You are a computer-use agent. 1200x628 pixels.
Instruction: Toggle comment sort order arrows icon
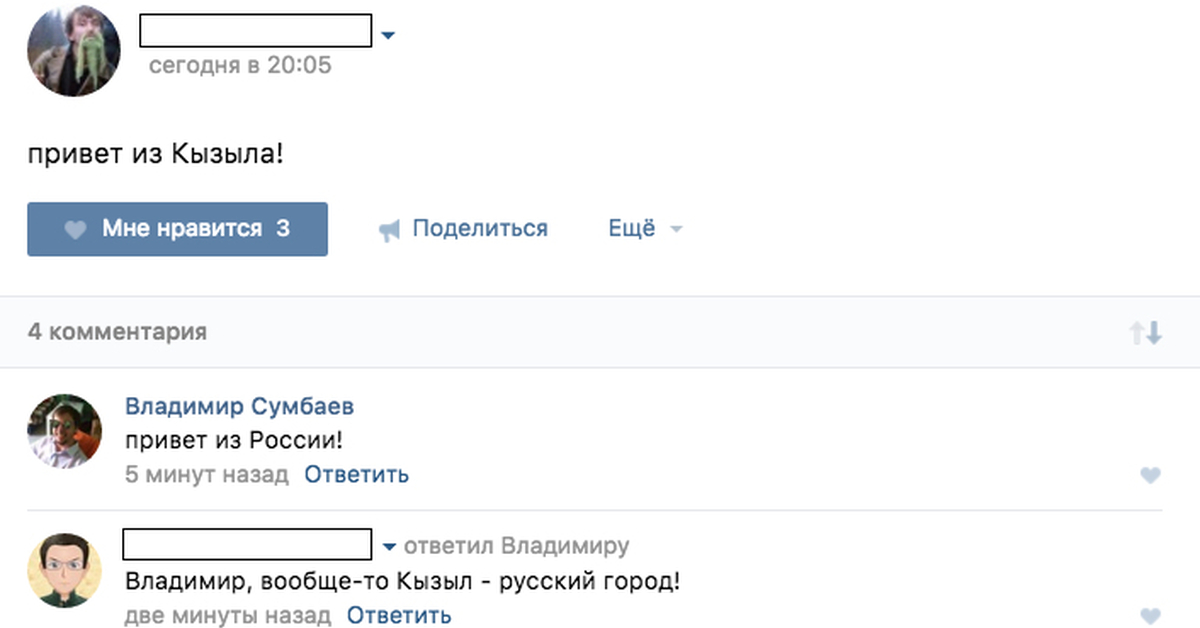click(x=1146, y=333)
